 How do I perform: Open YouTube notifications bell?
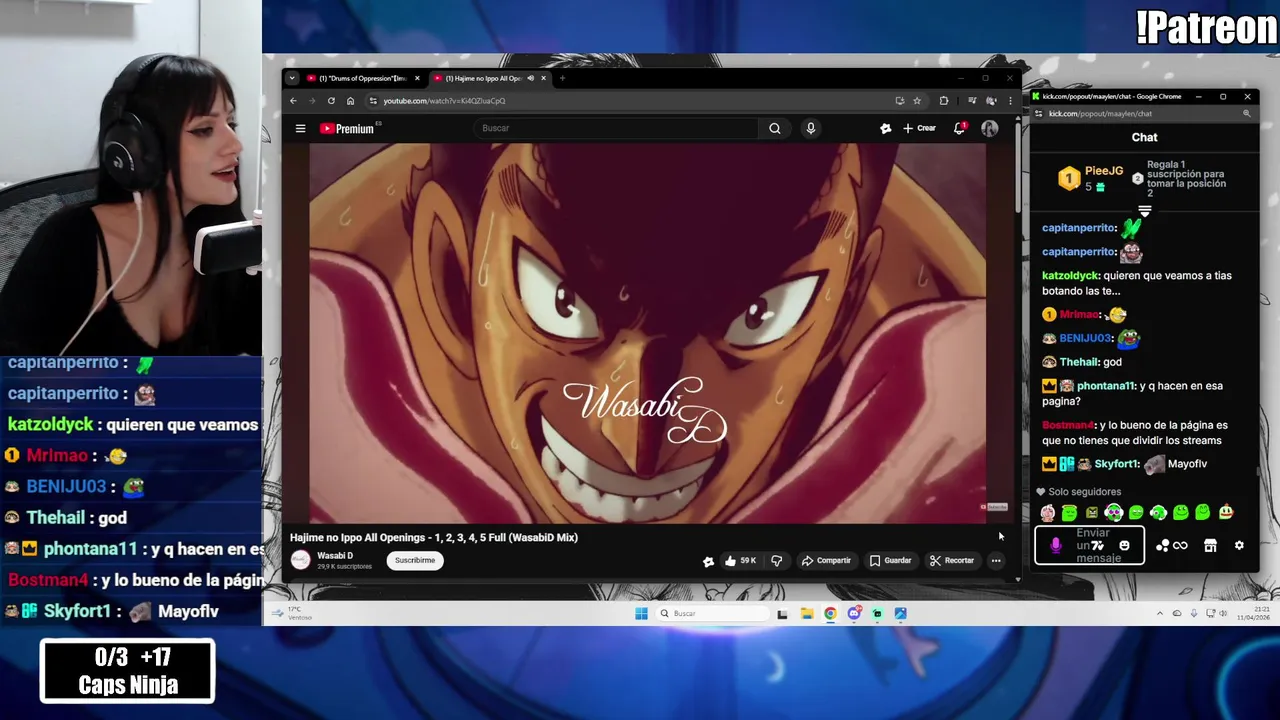(x=959, y=128)
